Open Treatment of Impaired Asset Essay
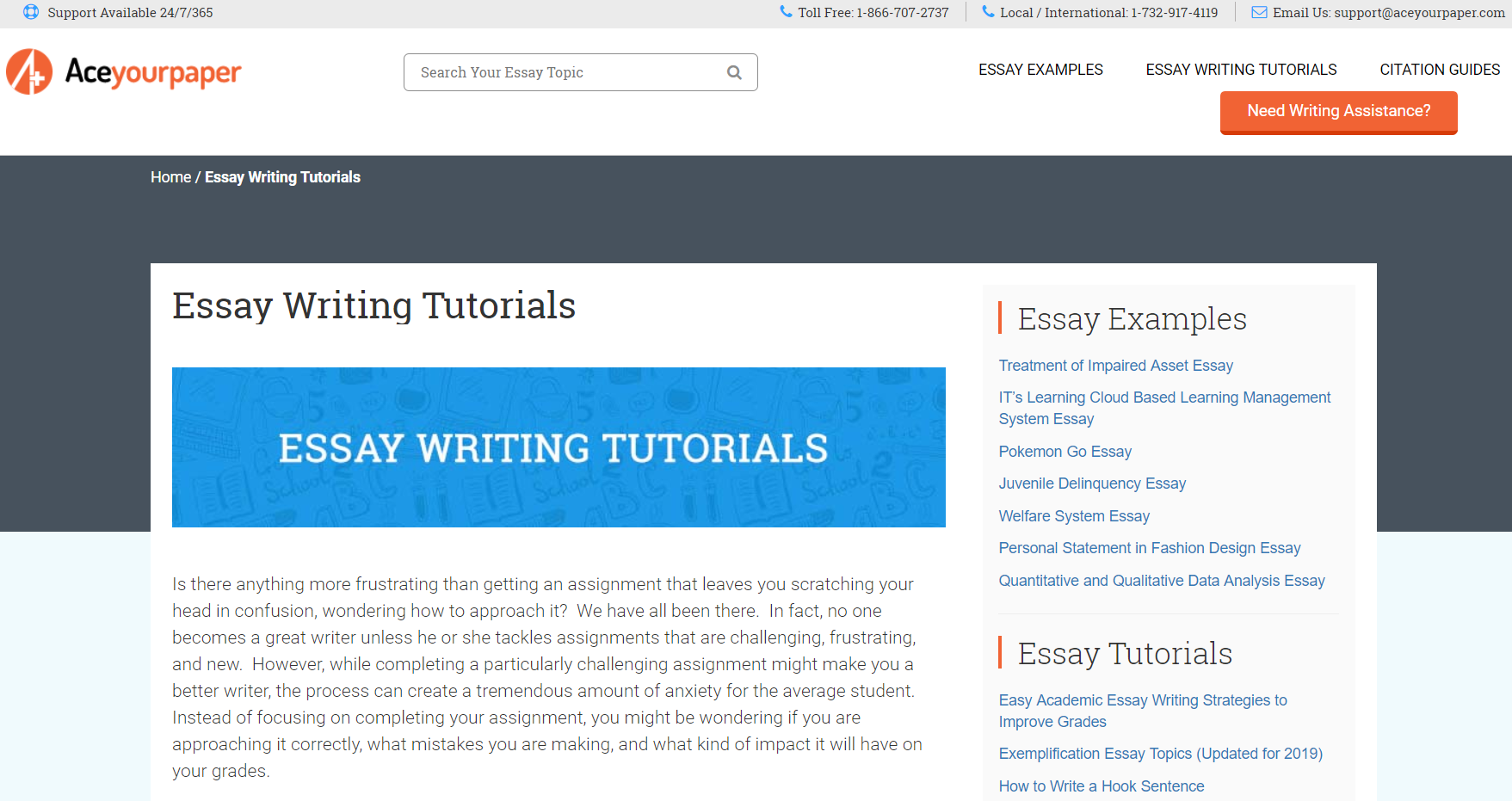This screenshot has height=801, width=1512. click(1115, 366)
